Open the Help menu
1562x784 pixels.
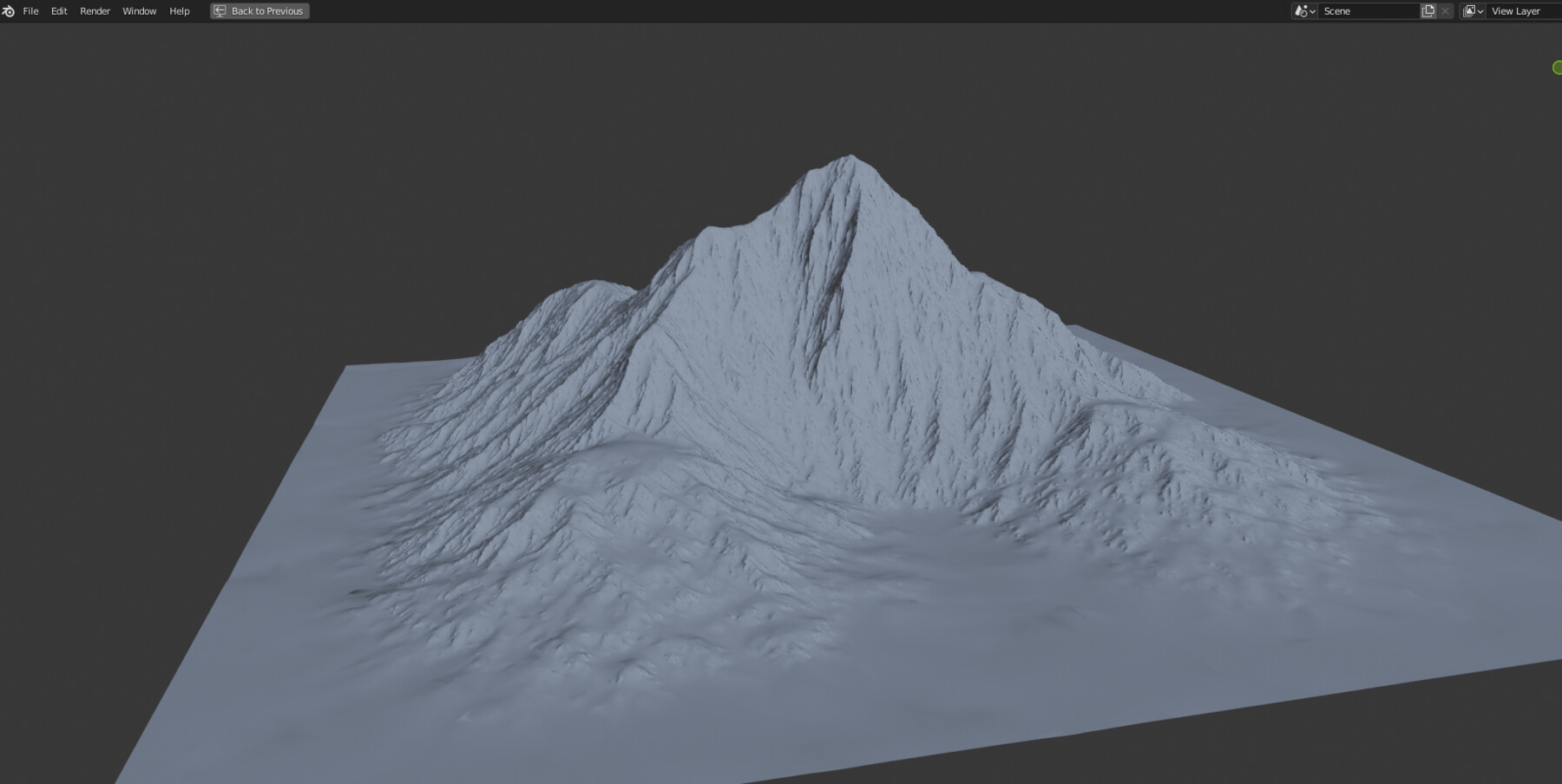[x=179, y=10]
